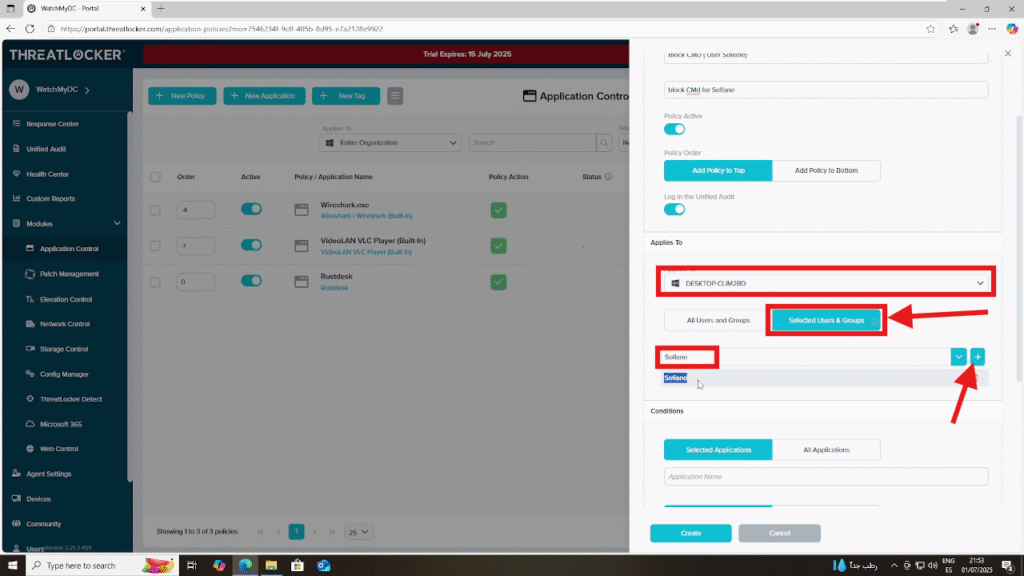Choose Selected Applications condition
Viewport: 1024px width, 576px height.
[x=718, y=450]
